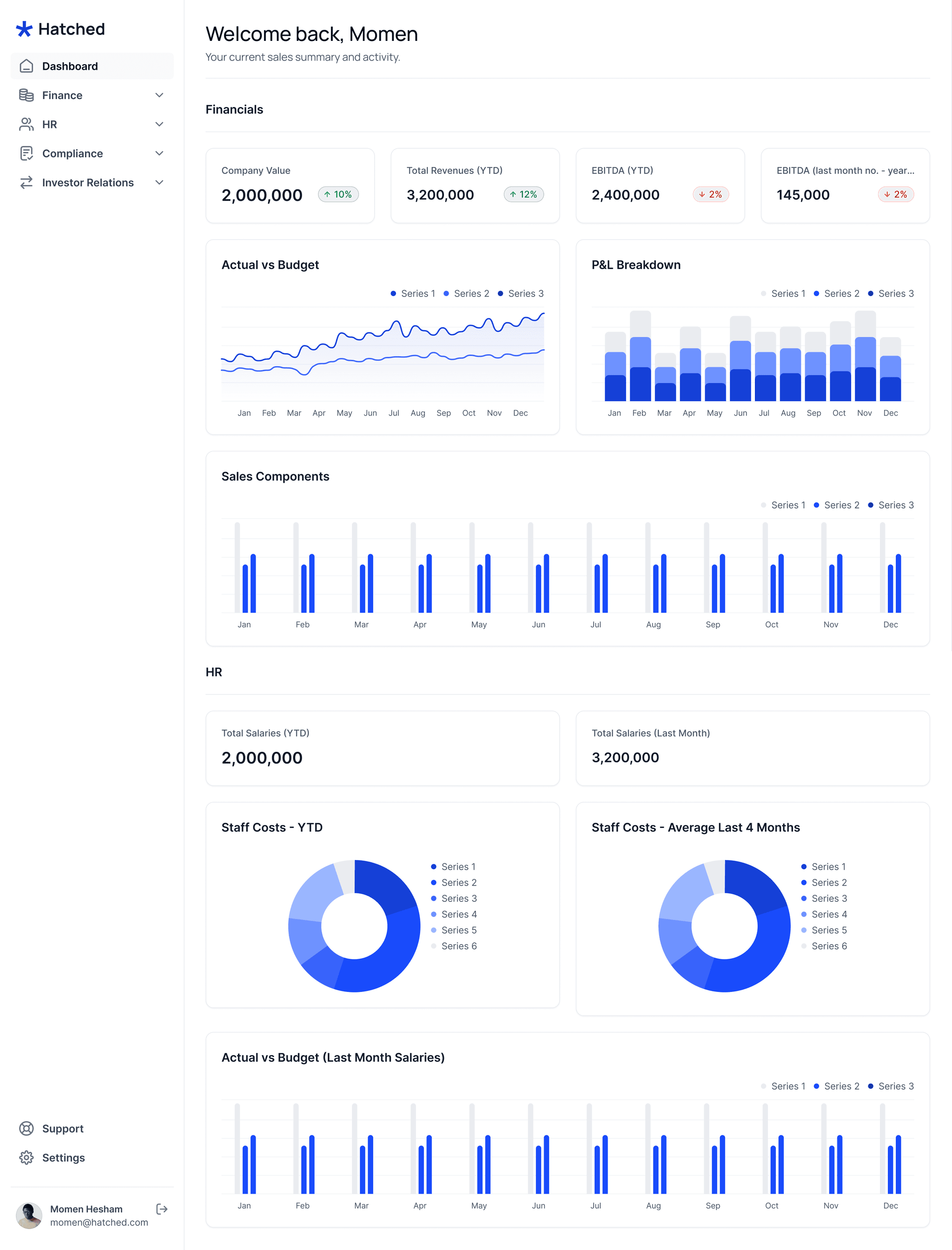The image size is (952, 1250).
Task: Expand the Finance section chevron
Action: click(x=159, y=95)
